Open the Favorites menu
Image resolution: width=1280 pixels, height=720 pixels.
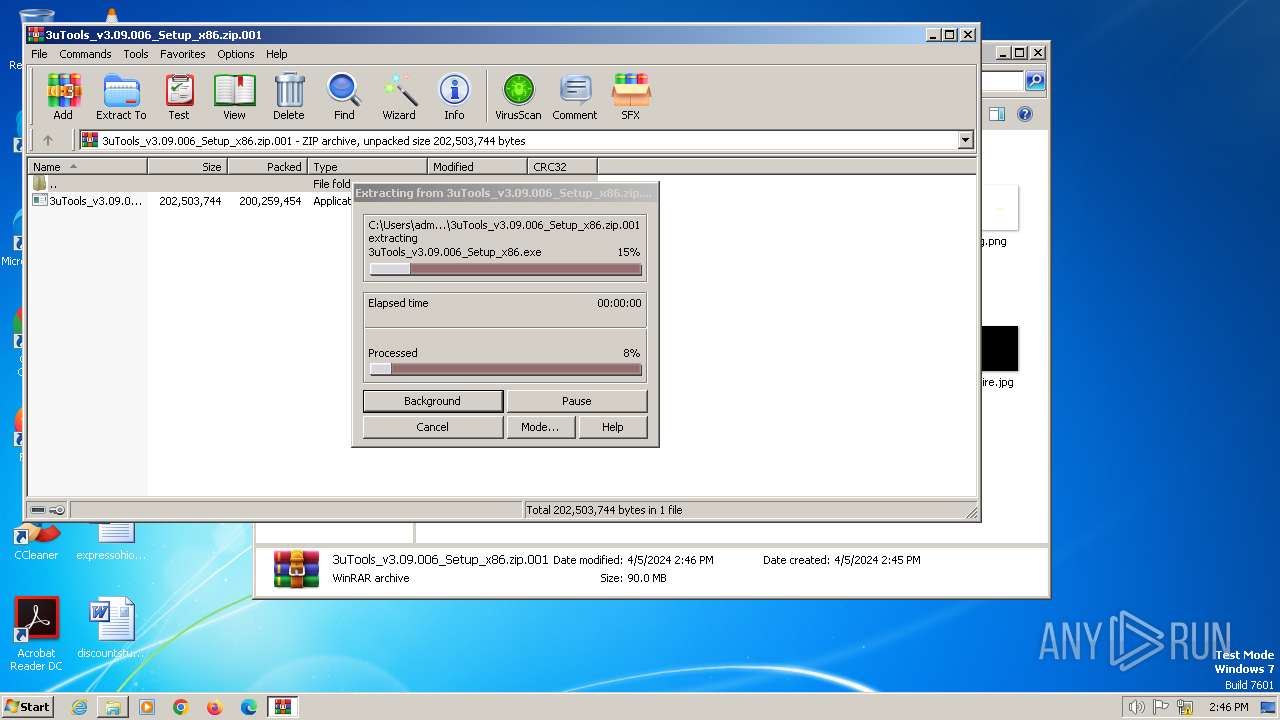click(183, 54)
